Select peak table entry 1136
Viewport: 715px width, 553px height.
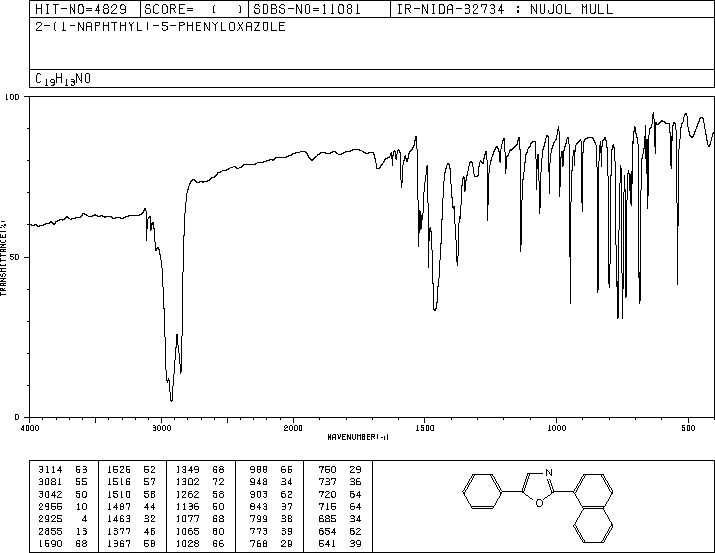pos(200,506)
